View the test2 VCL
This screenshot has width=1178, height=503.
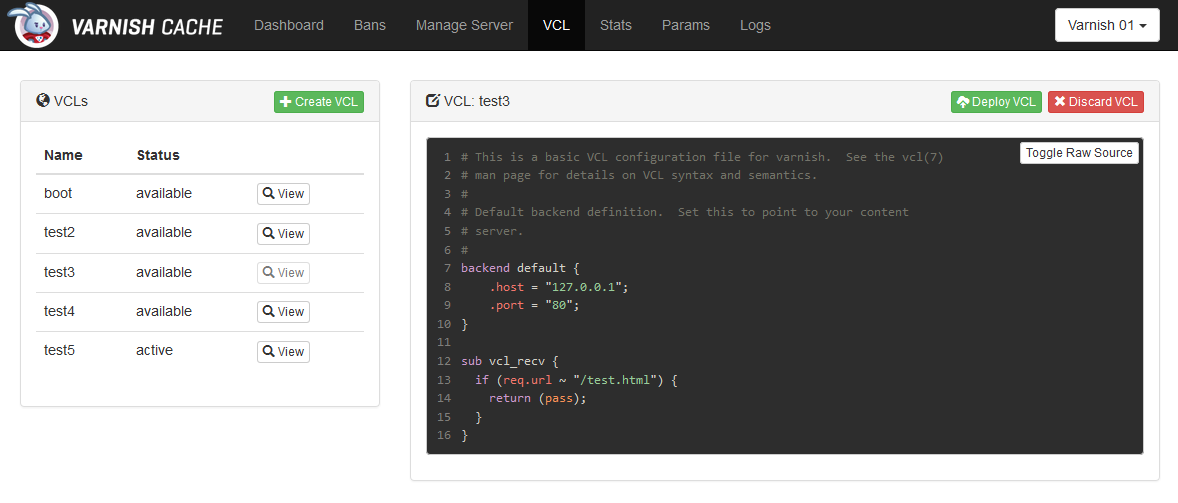tap(283, 233)
